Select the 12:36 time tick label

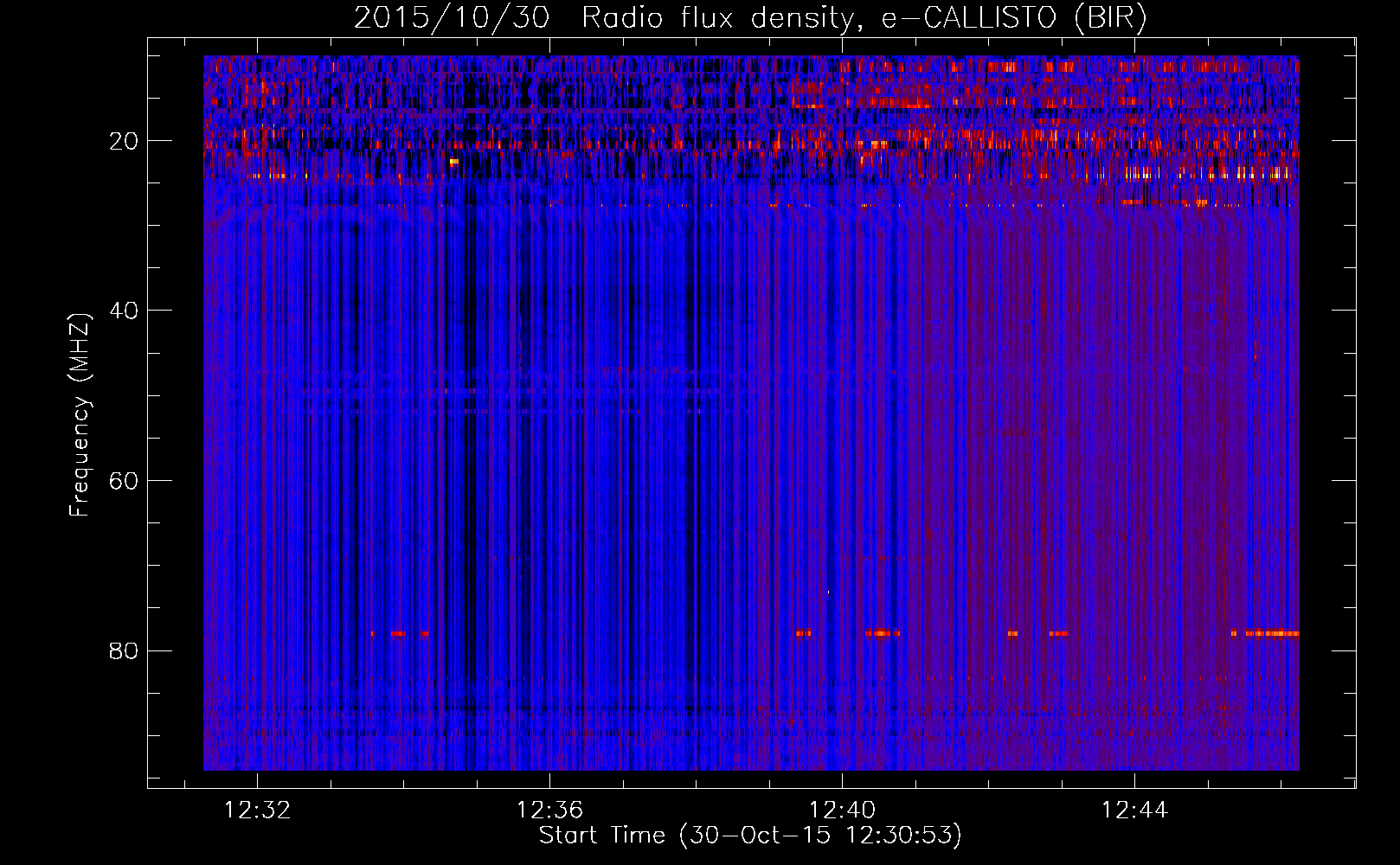[x=549, y=811]
